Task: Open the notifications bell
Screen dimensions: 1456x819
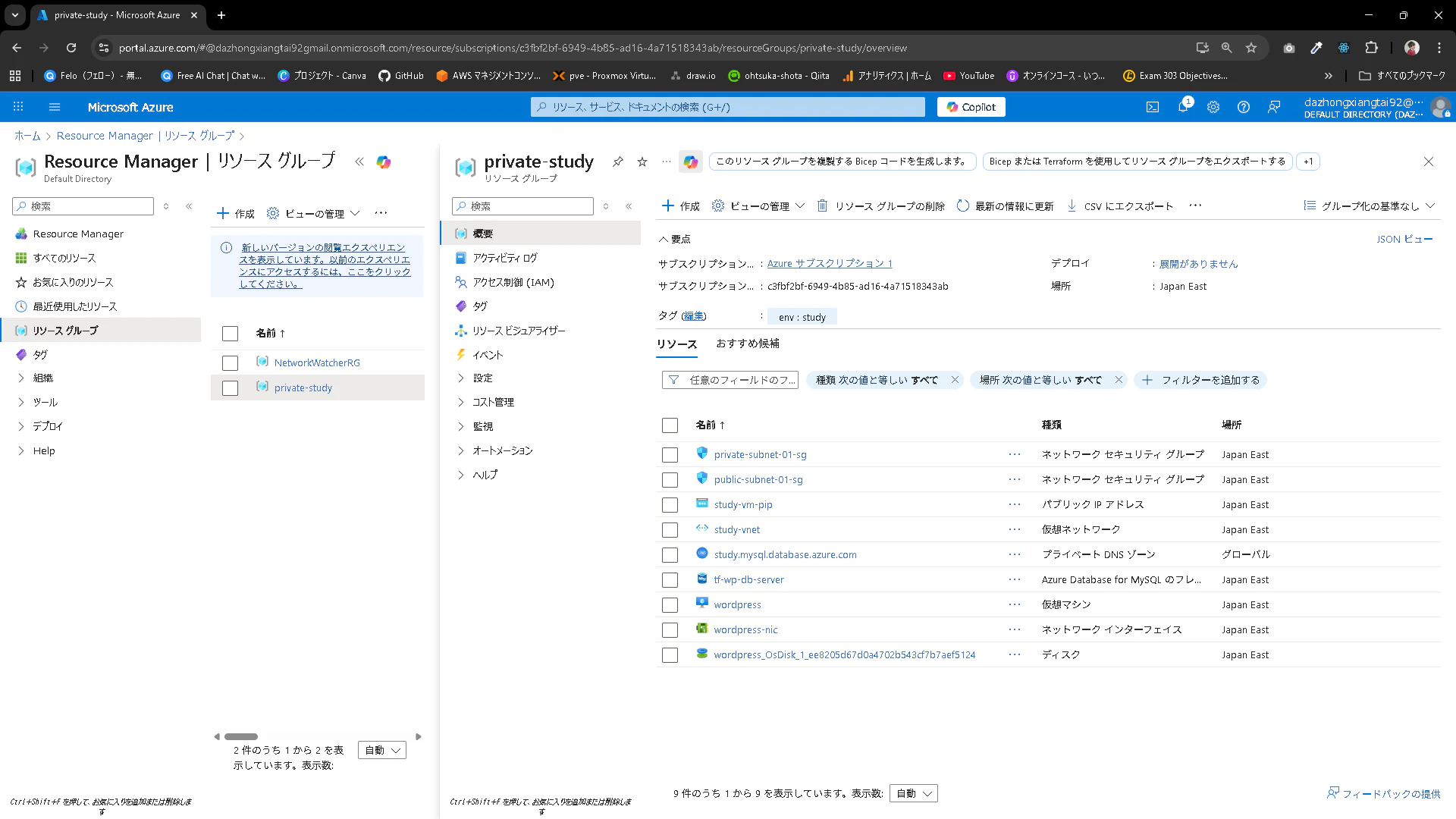Action: [1182, 107]
